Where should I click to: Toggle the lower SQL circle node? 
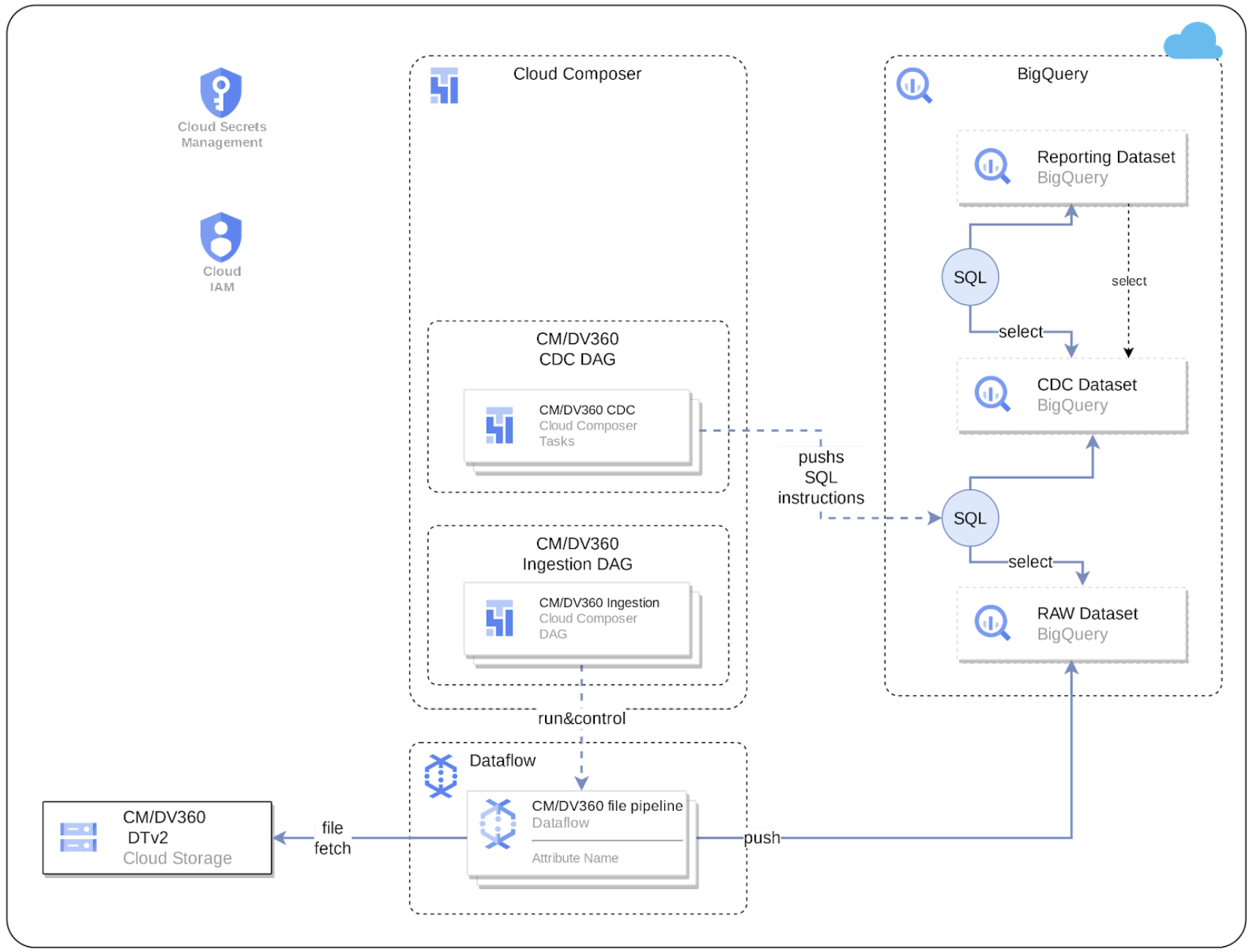tap(970, 517)
